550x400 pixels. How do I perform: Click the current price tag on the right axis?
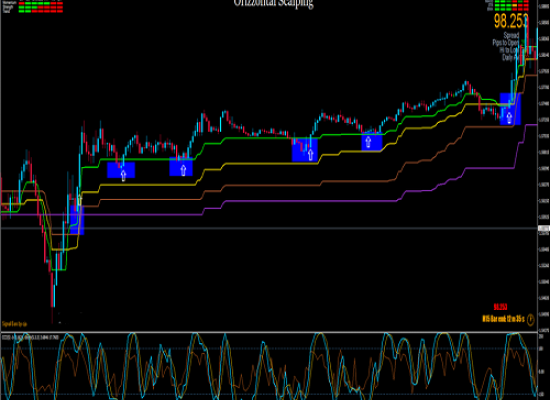click(544, 228)
